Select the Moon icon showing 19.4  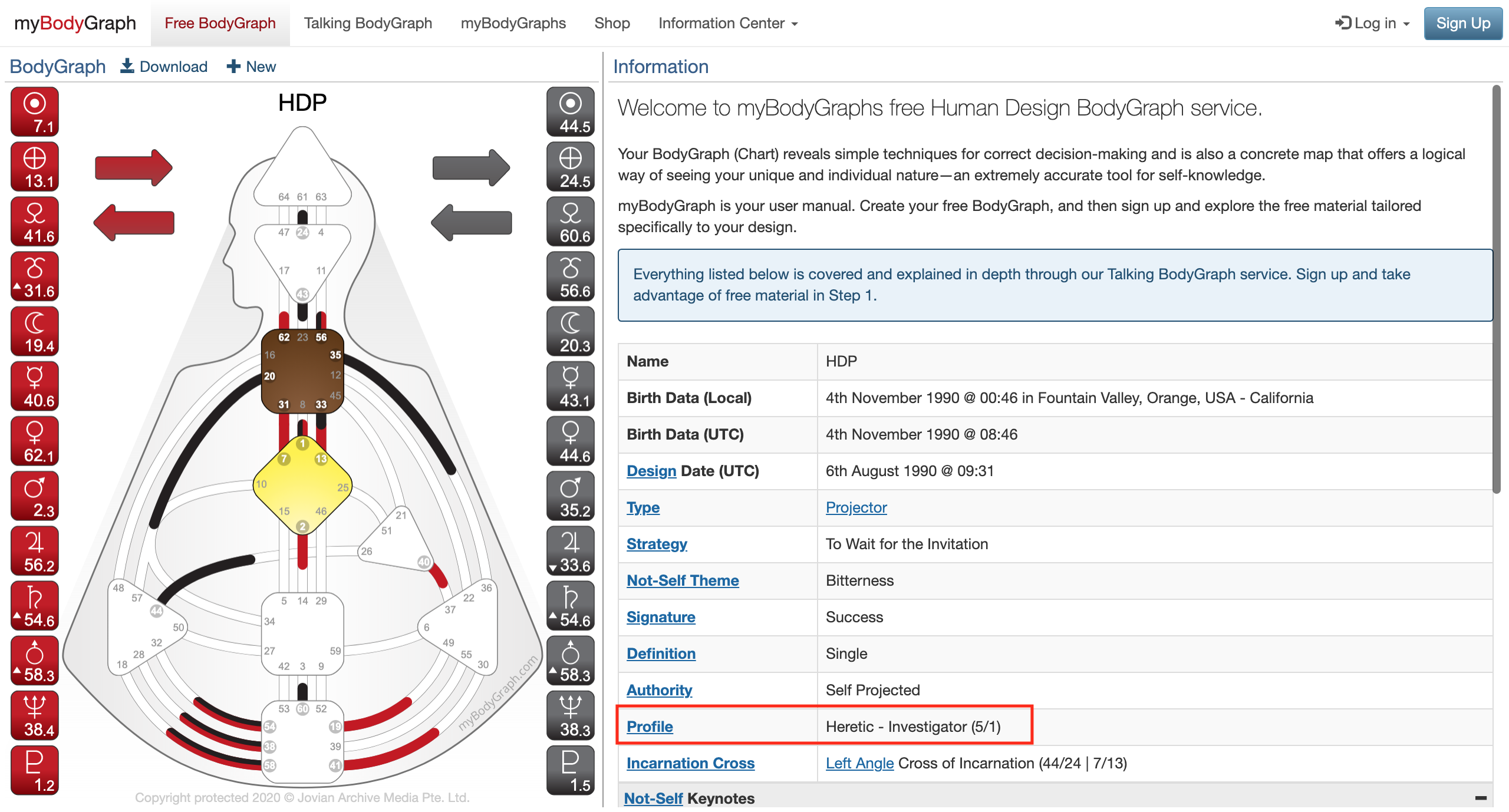[34, 331]
